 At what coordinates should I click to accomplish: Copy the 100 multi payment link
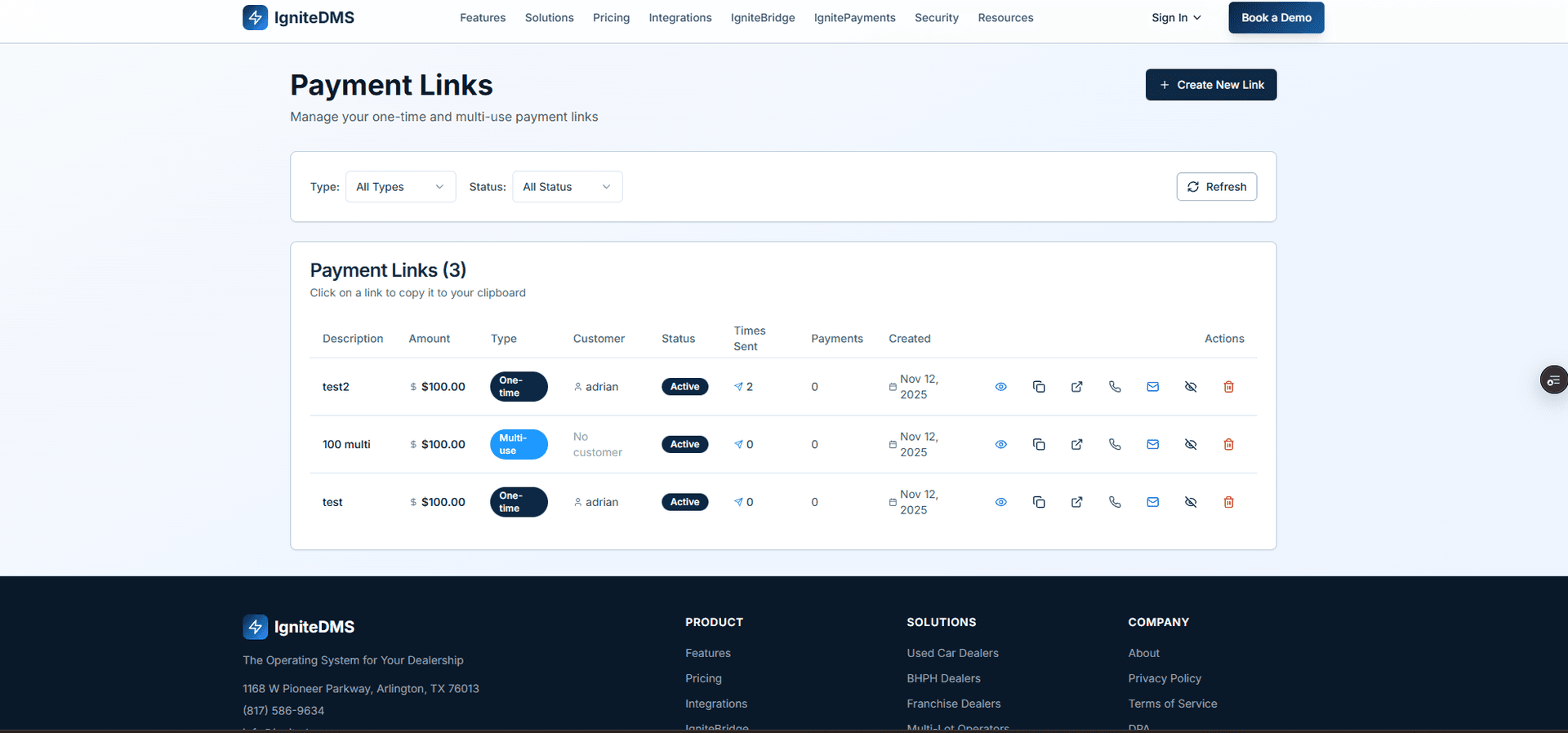(x=1039, y=445)
